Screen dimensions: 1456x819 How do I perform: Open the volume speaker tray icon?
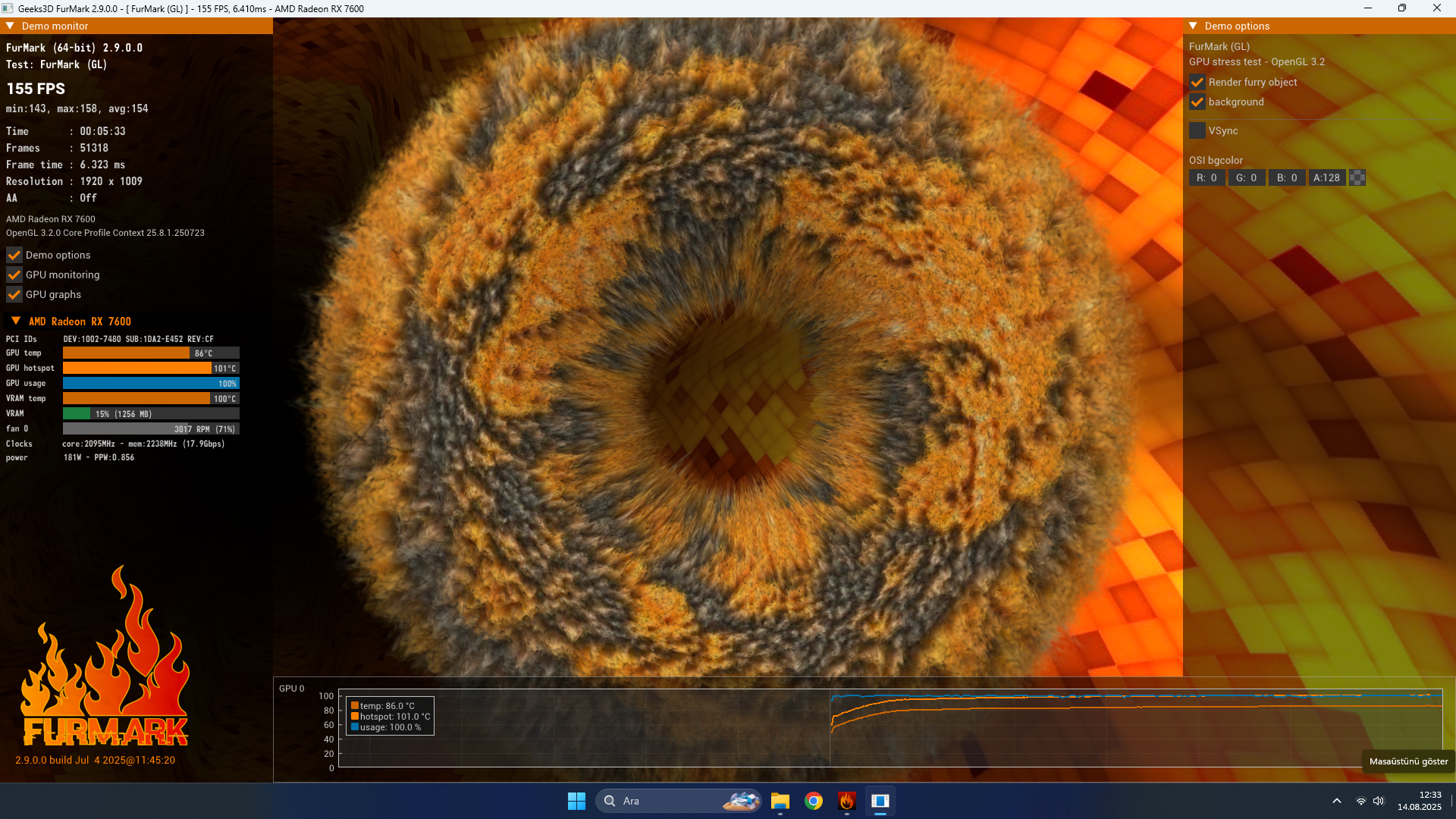click(1379, 801)
